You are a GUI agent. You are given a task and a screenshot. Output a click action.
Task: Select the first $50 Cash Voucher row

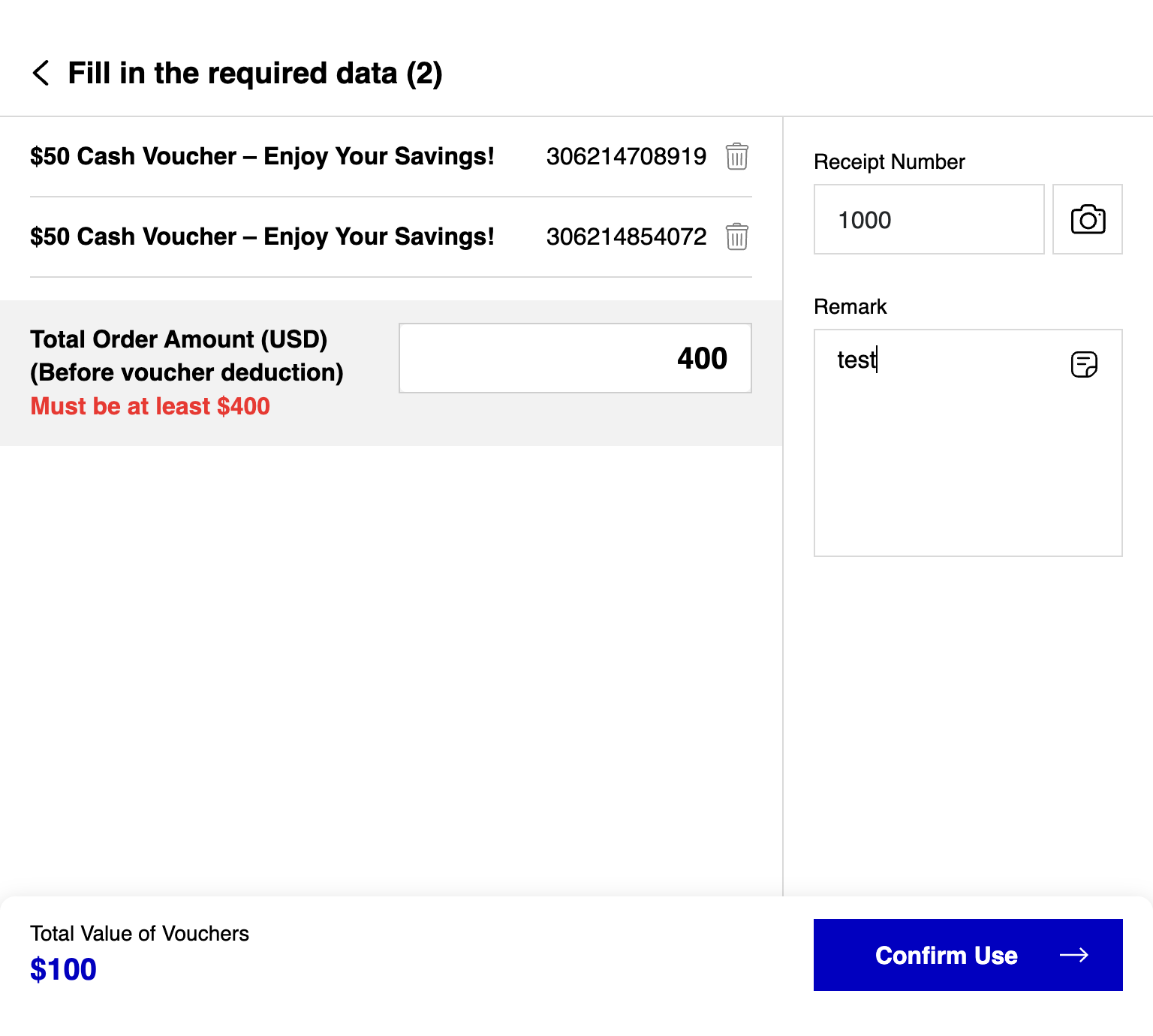tap(391, 156)
